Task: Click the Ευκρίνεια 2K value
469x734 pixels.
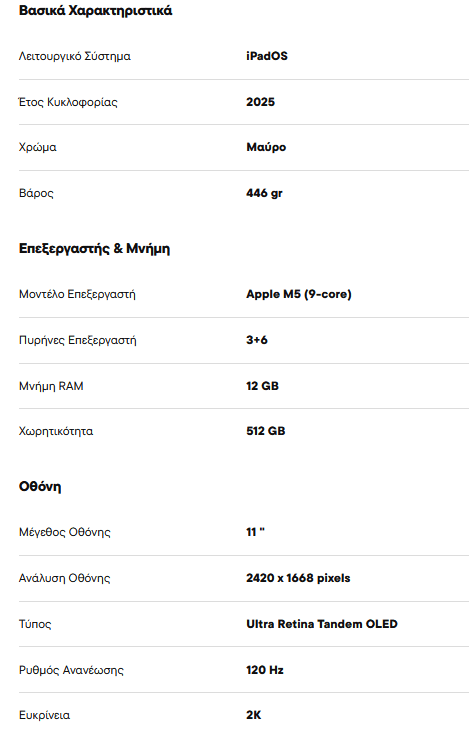Action: pos(253,715)
